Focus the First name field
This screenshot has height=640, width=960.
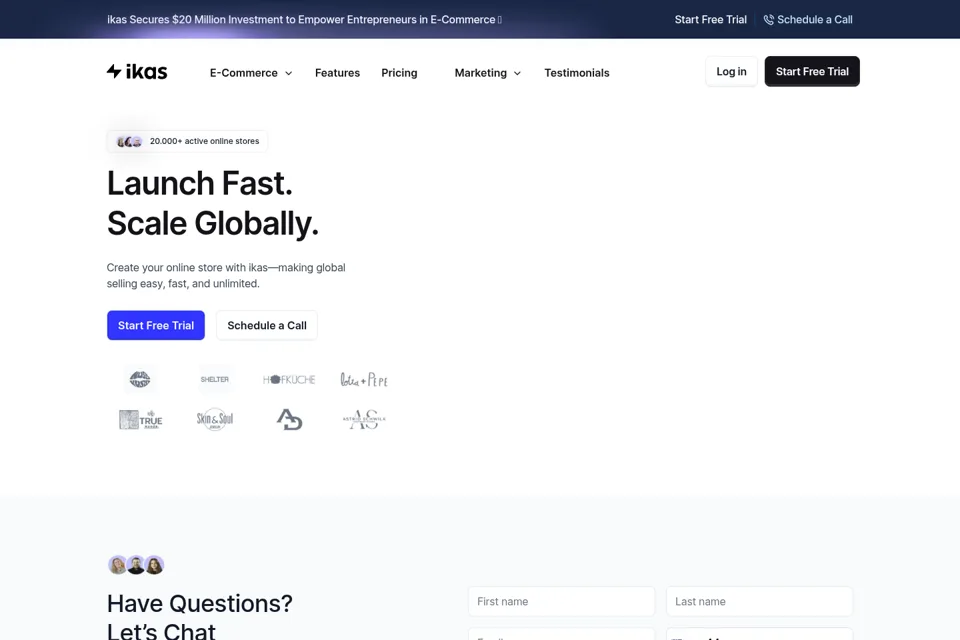click(x=561, y=601)
